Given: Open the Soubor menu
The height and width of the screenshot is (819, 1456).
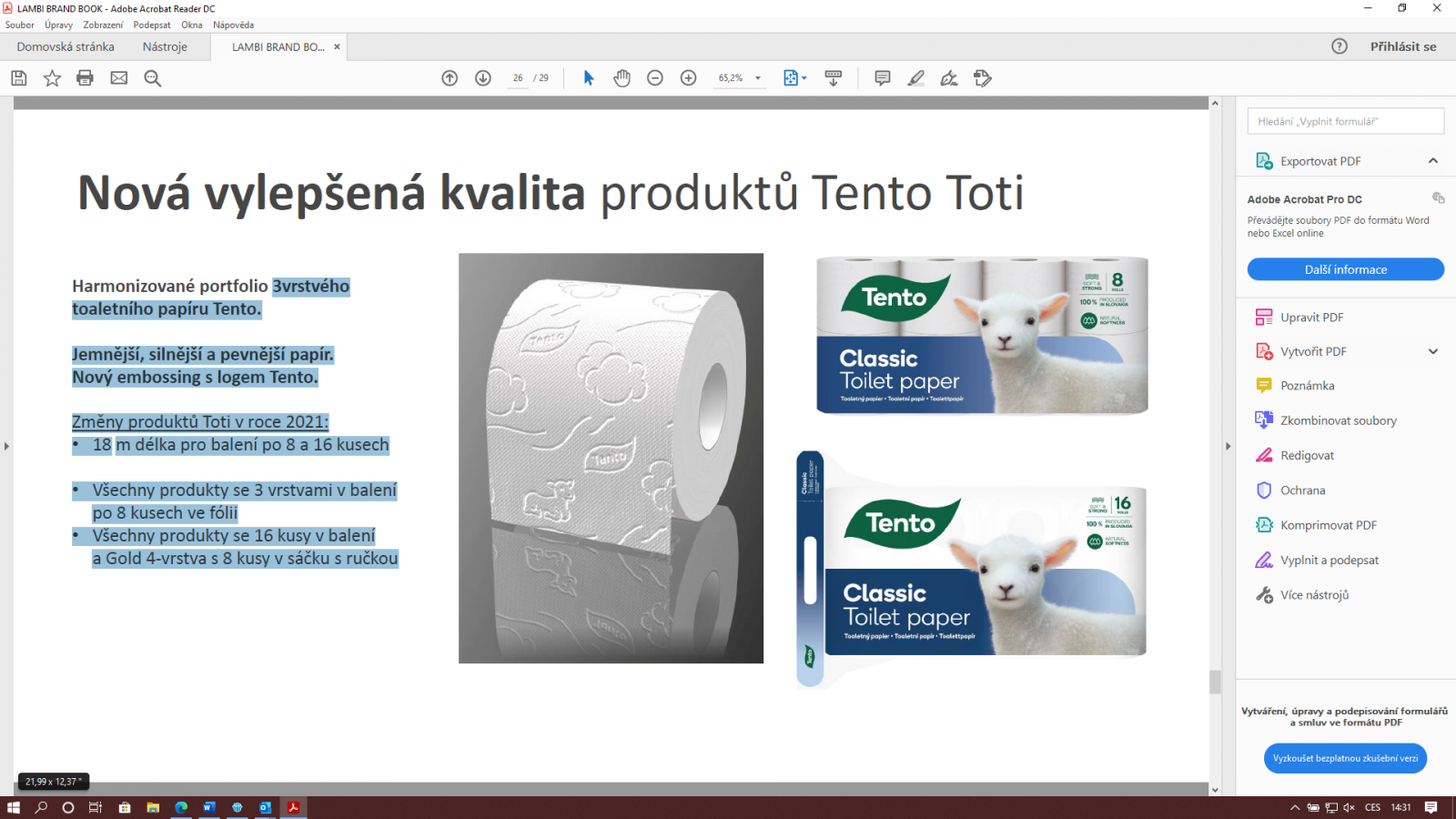Looking at the screenshot, I should coord(20,25).
